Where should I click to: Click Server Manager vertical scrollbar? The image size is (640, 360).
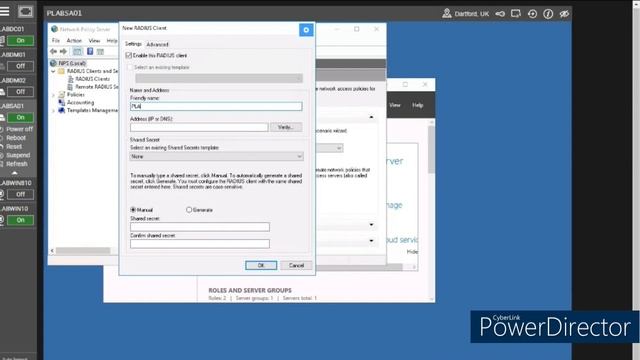(x=431, y=149)
